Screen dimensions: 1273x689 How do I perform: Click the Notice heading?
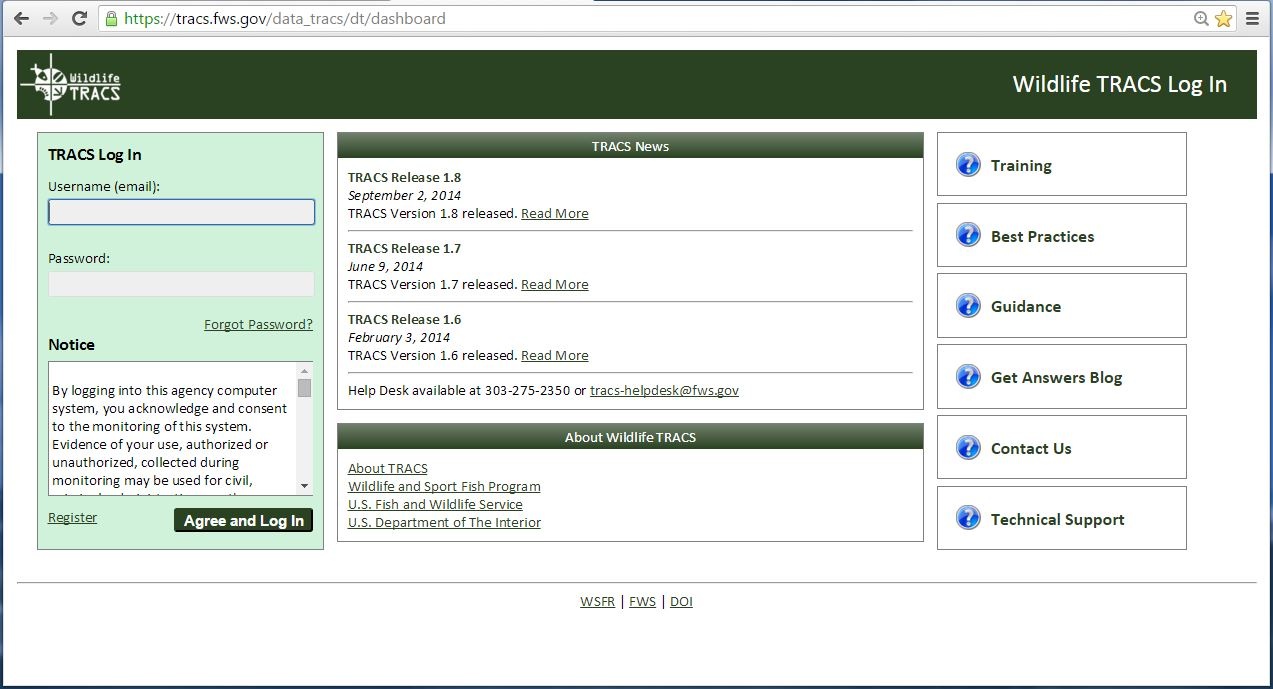71,344
